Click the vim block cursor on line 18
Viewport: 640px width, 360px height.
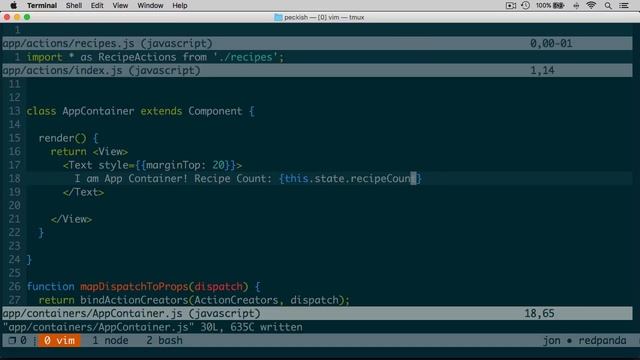point(413,178)
